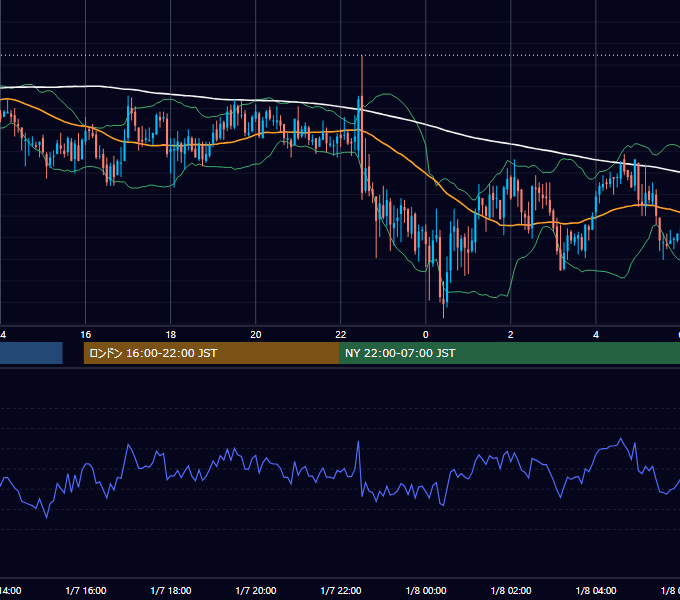Click the "1/7 18:00" label on oscillator axis
The image size is (680, 600).
point(171,591)
